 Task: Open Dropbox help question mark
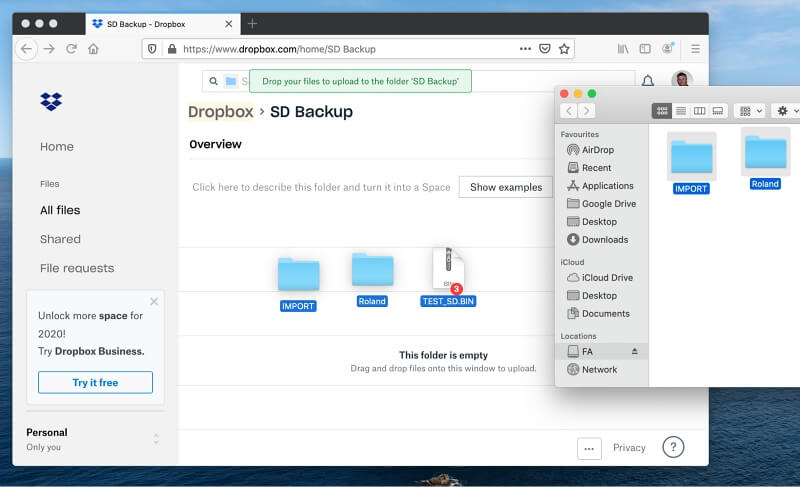click(x=673, y=447)
